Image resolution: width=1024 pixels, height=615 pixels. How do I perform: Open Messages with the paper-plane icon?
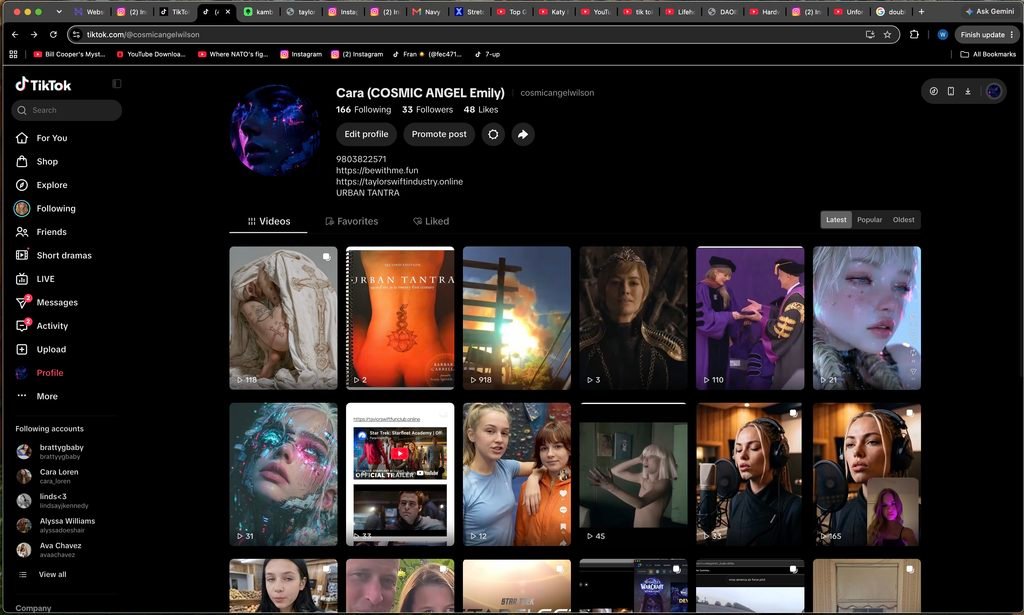pos(22,302)
